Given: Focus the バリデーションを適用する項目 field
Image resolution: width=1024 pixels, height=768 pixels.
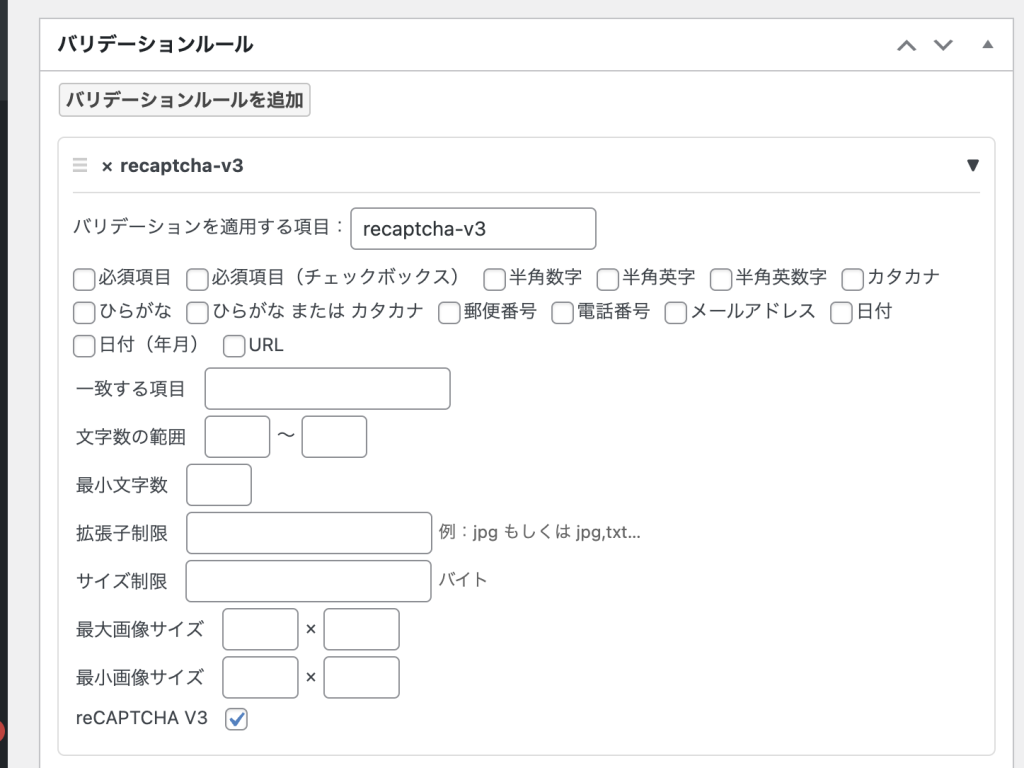Looking at the screenshot, I should click(473, 229).
